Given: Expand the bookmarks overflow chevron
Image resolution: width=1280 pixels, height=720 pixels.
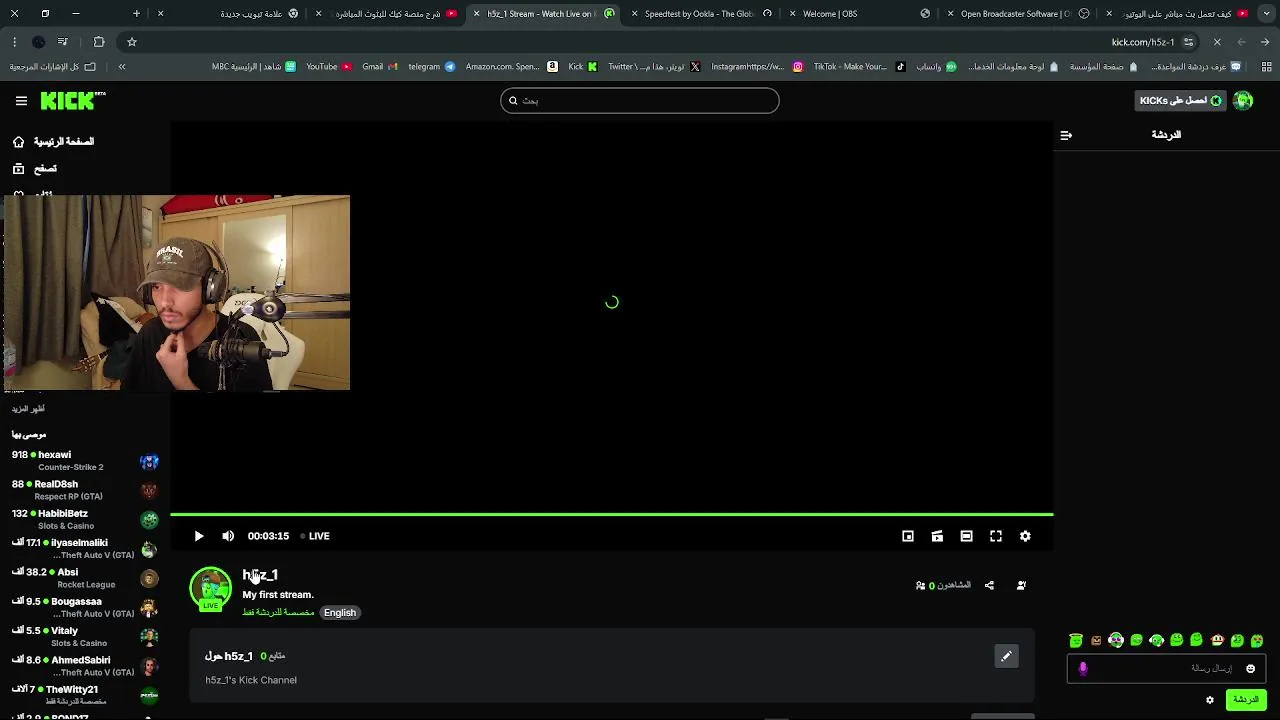Looking at the screenshot, I should coord(122,67).
